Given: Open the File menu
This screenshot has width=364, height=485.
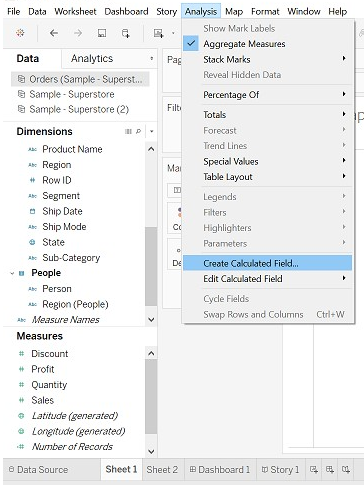Looking at the screenshot, I should click(x=14, y=12).
